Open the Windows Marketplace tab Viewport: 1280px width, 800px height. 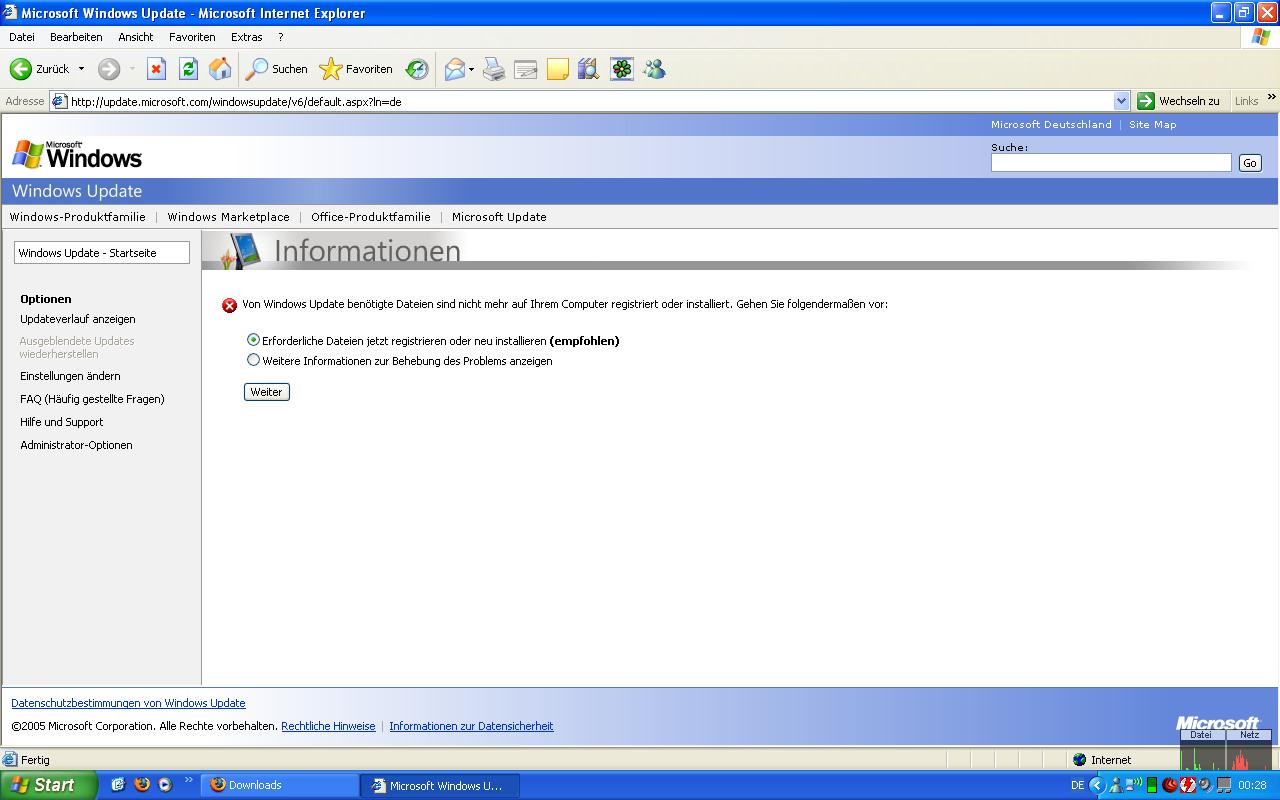click(228, 217)
